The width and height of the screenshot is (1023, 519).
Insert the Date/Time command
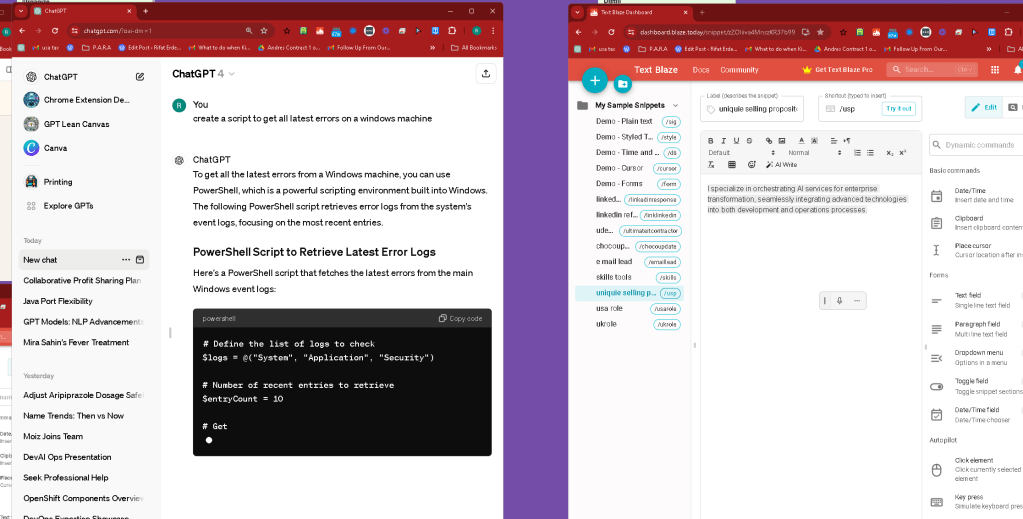coord(977,195)
